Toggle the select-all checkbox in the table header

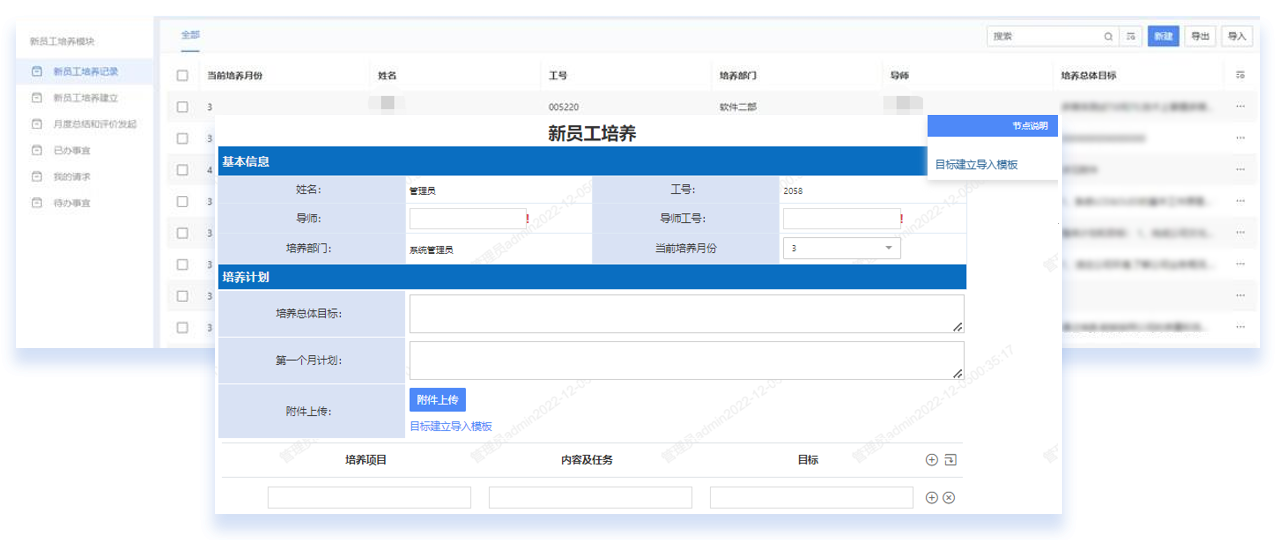[x=182, y=75]
